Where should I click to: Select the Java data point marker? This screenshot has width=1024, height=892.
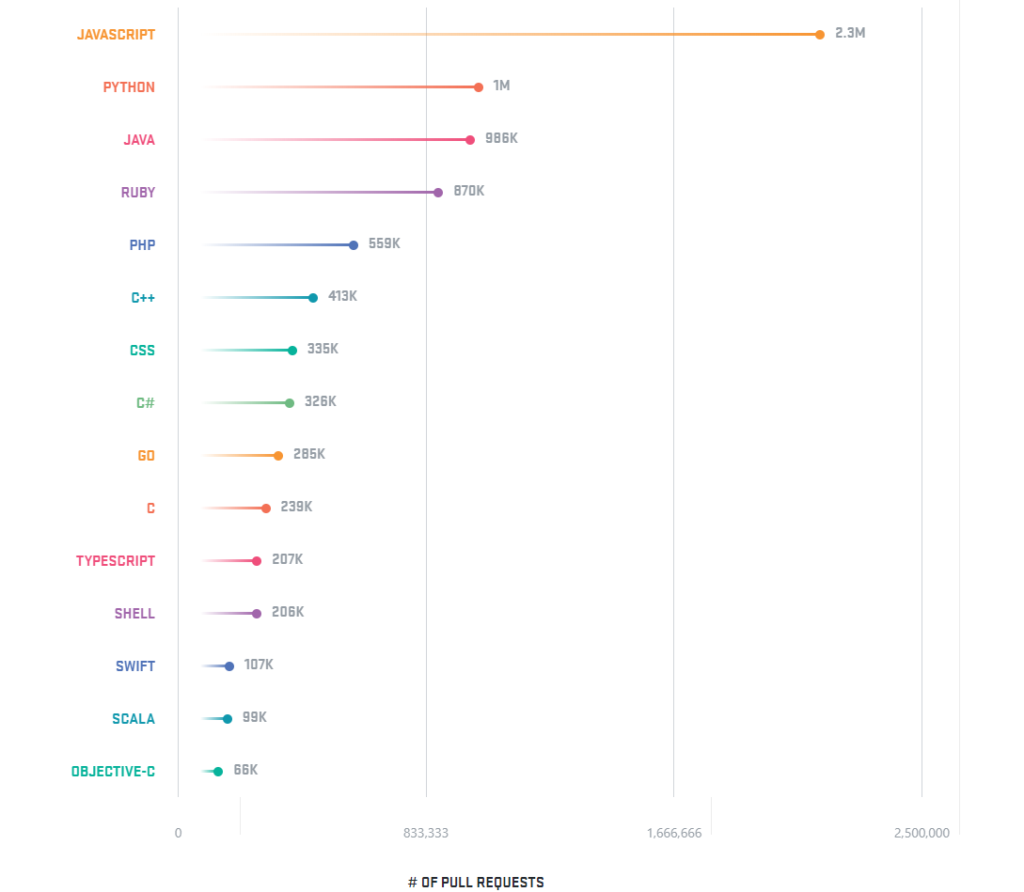tap(470, 140)
